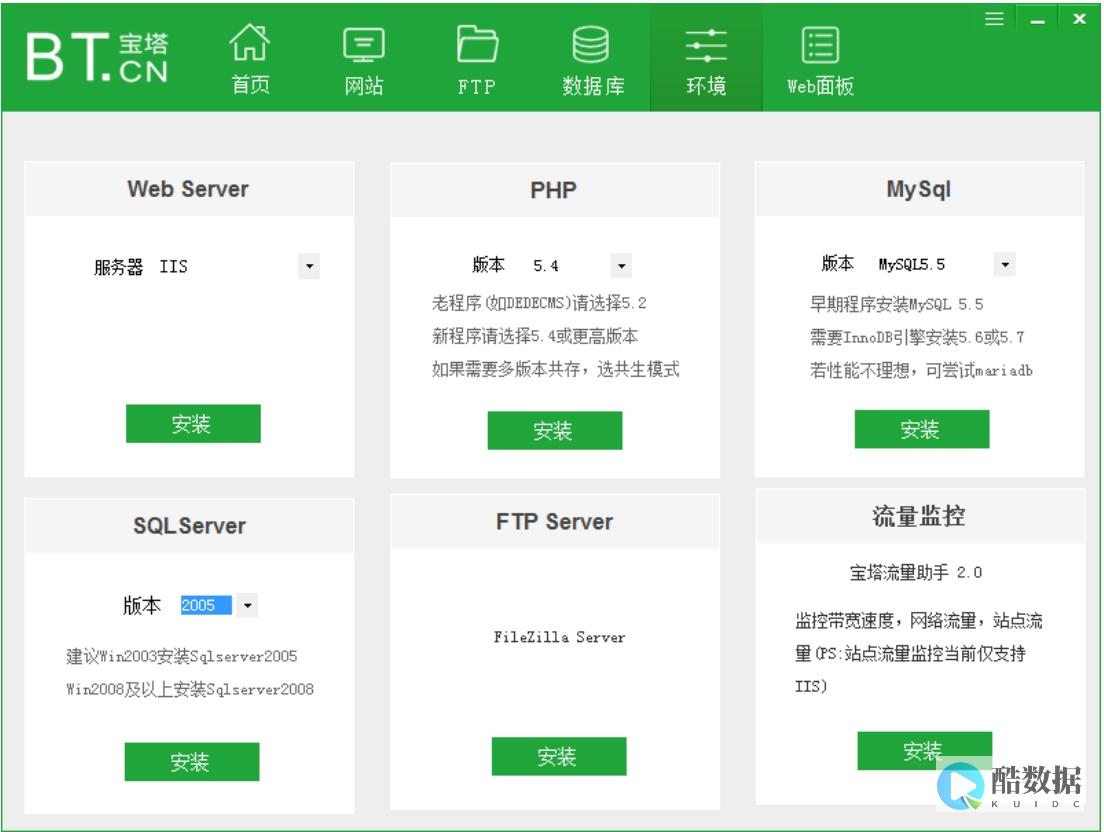Viewport: 1104px width, 832px height.
Task: Install MySql with its 安装 button
Action: click(x=922, y=429)
